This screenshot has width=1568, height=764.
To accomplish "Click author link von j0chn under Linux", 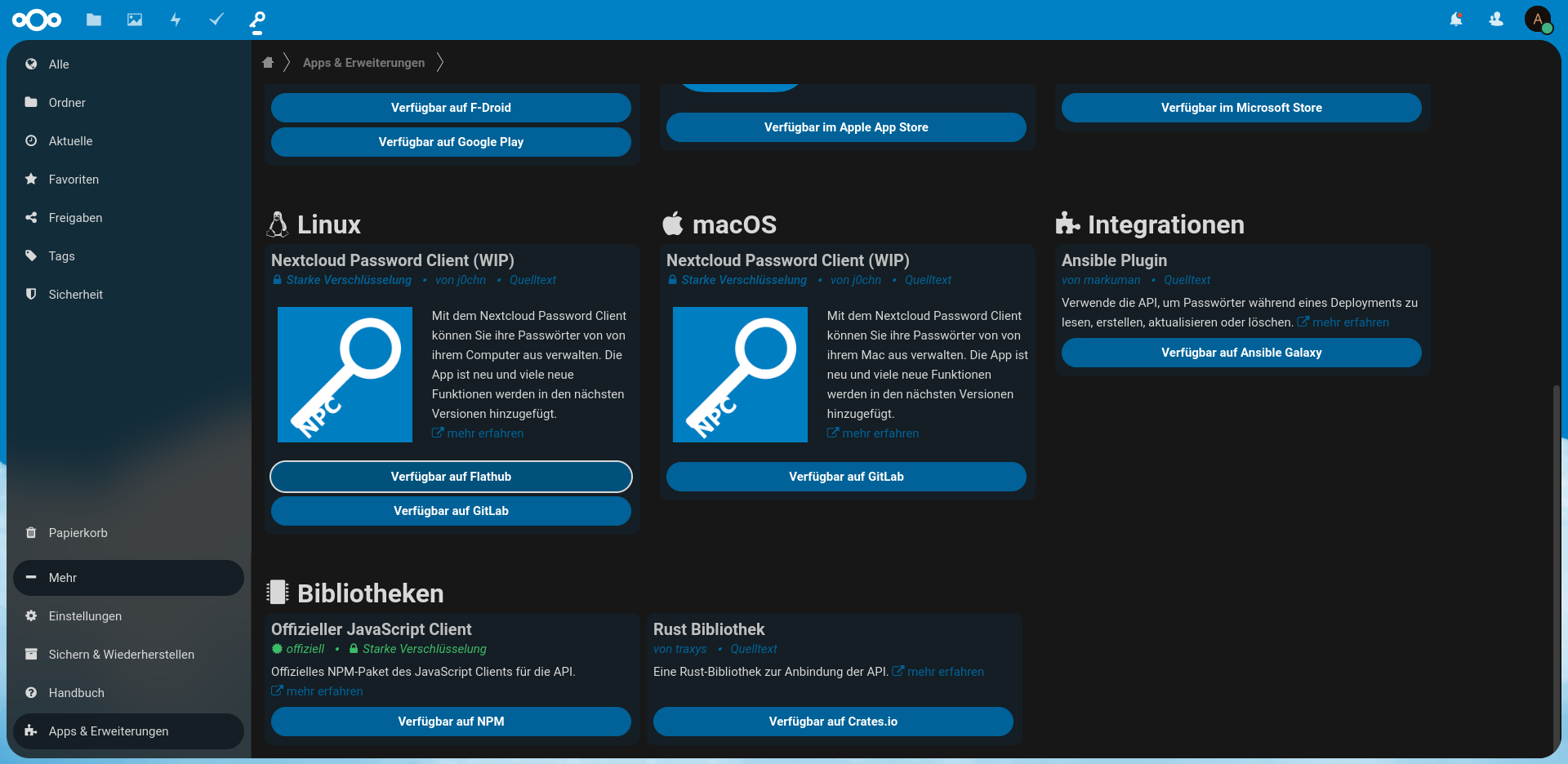I will point(461,280).
